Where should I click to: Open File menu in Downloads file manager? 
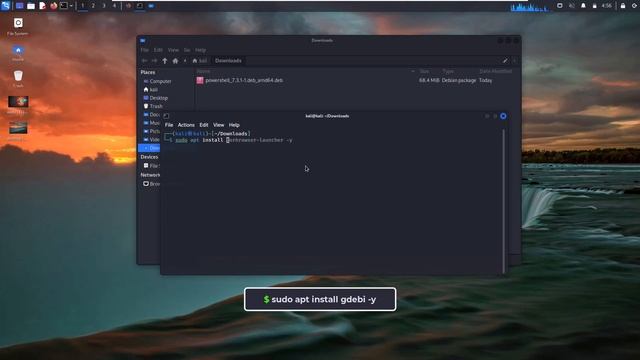click(144, 50)
